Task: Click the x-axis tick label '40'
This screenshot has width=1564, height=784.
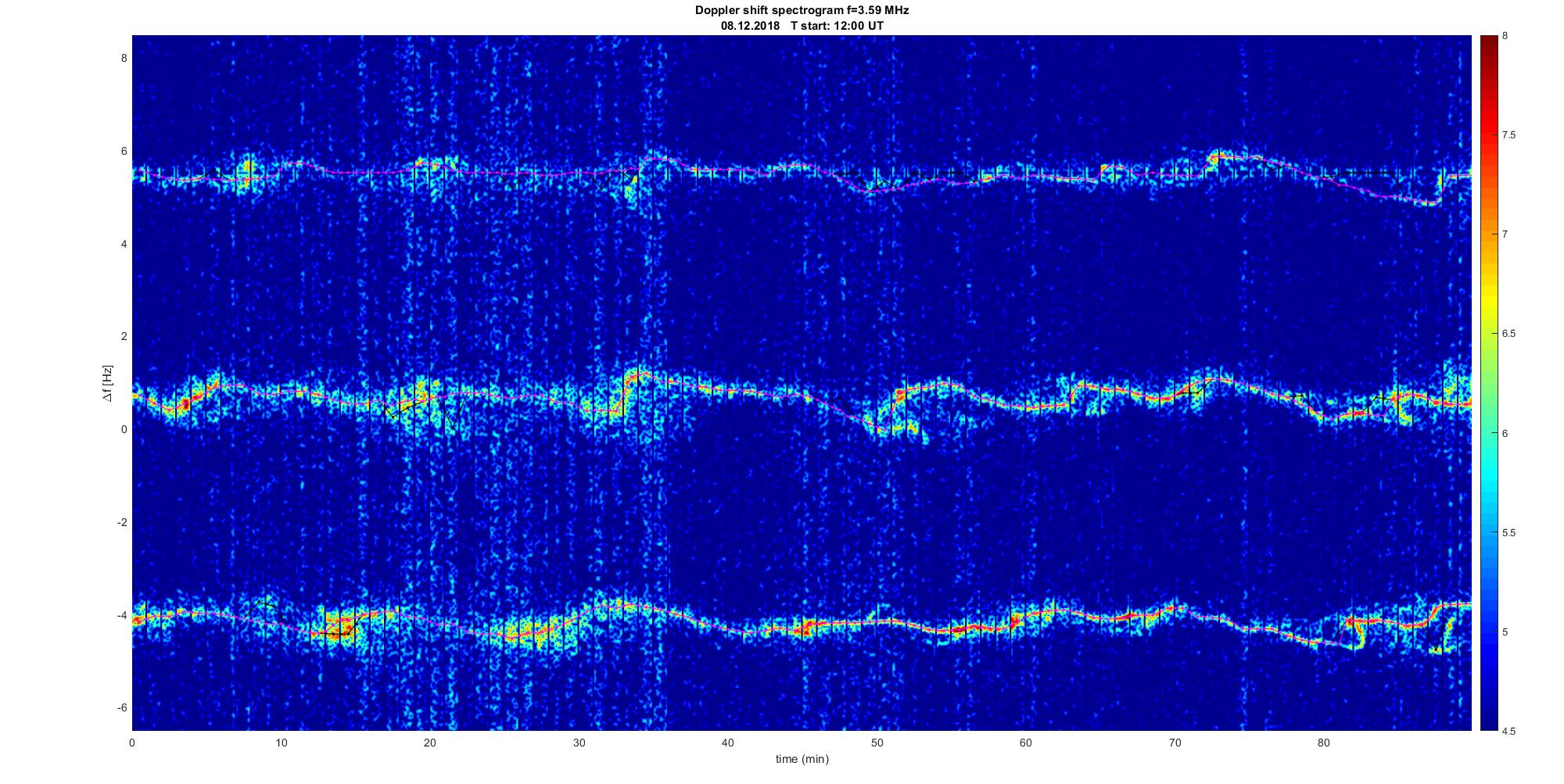Action: click(728, 743)
